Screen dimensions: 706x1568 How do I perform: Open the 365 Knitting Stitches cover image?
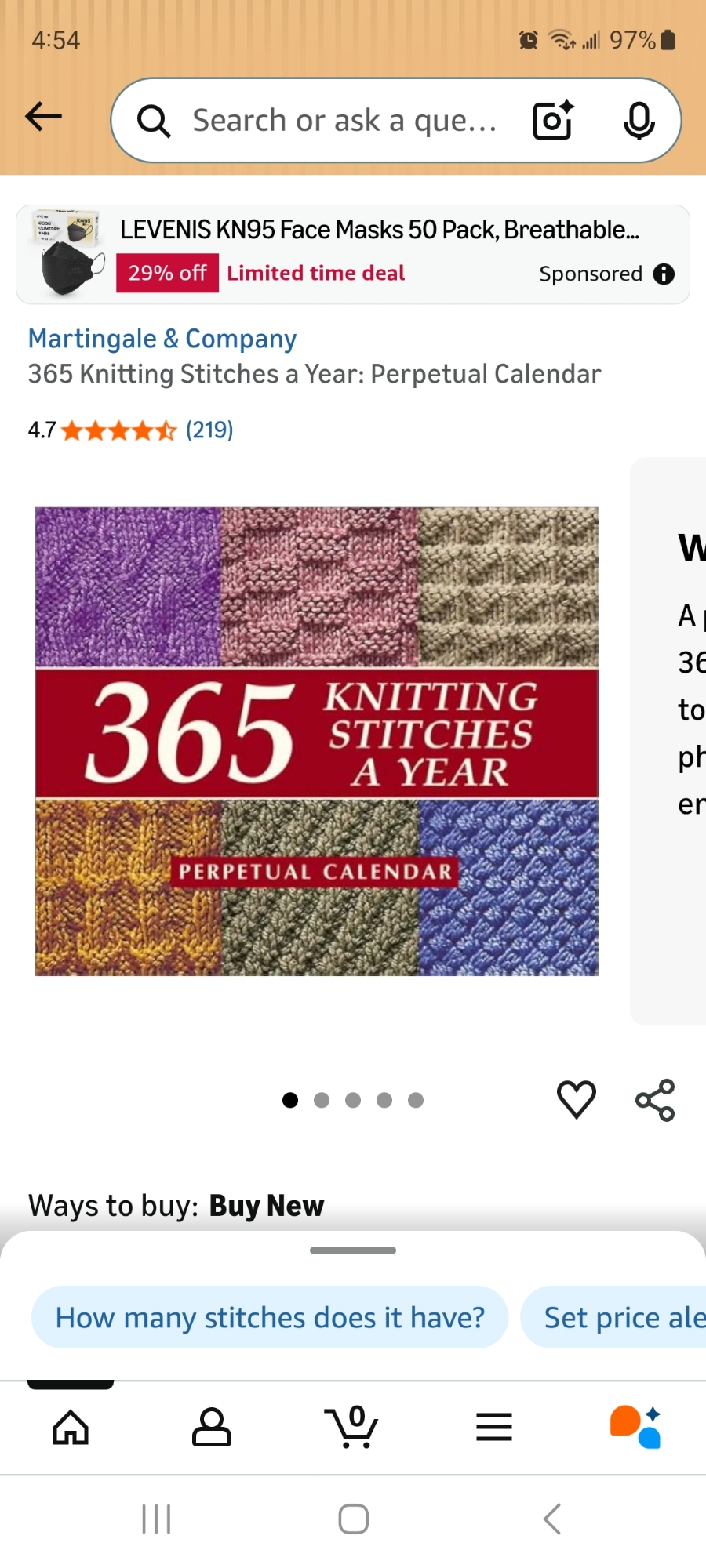pyautogui.click(x=317, y=741)
